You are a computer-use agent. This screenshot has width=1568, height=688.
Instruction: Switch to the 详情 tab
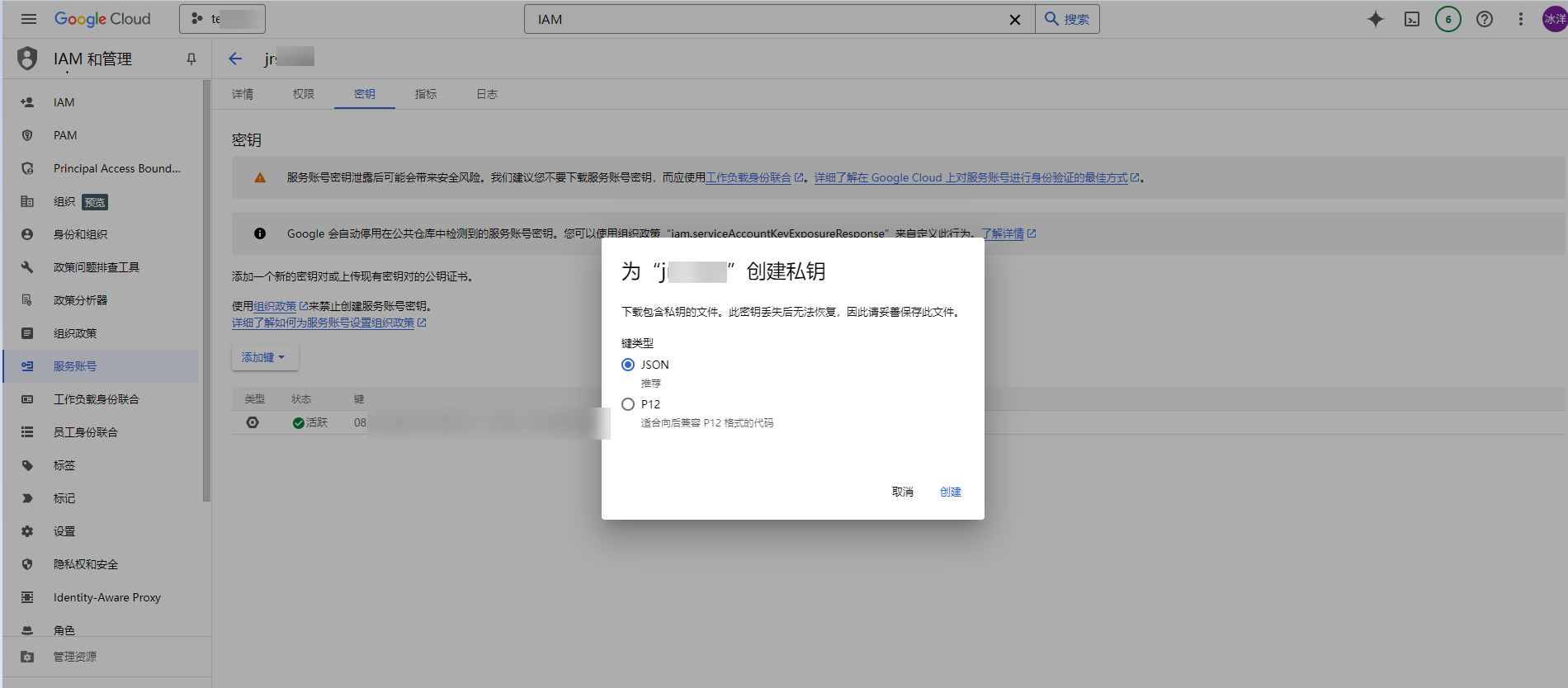click(243, 94)
